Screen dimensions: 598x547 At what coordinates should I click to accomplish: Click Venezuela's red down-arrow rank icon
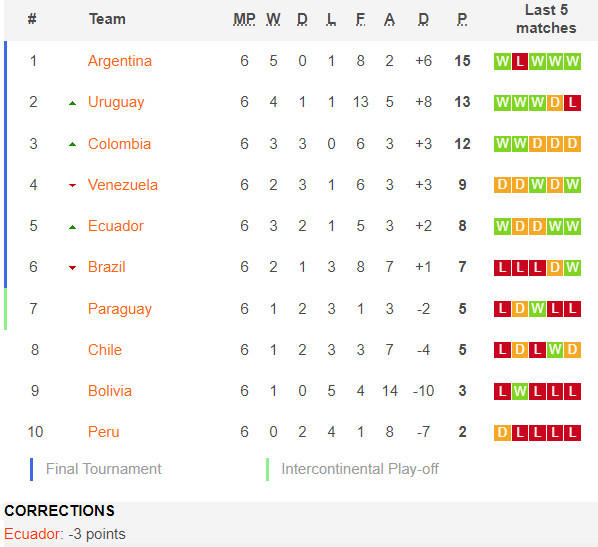72,185
